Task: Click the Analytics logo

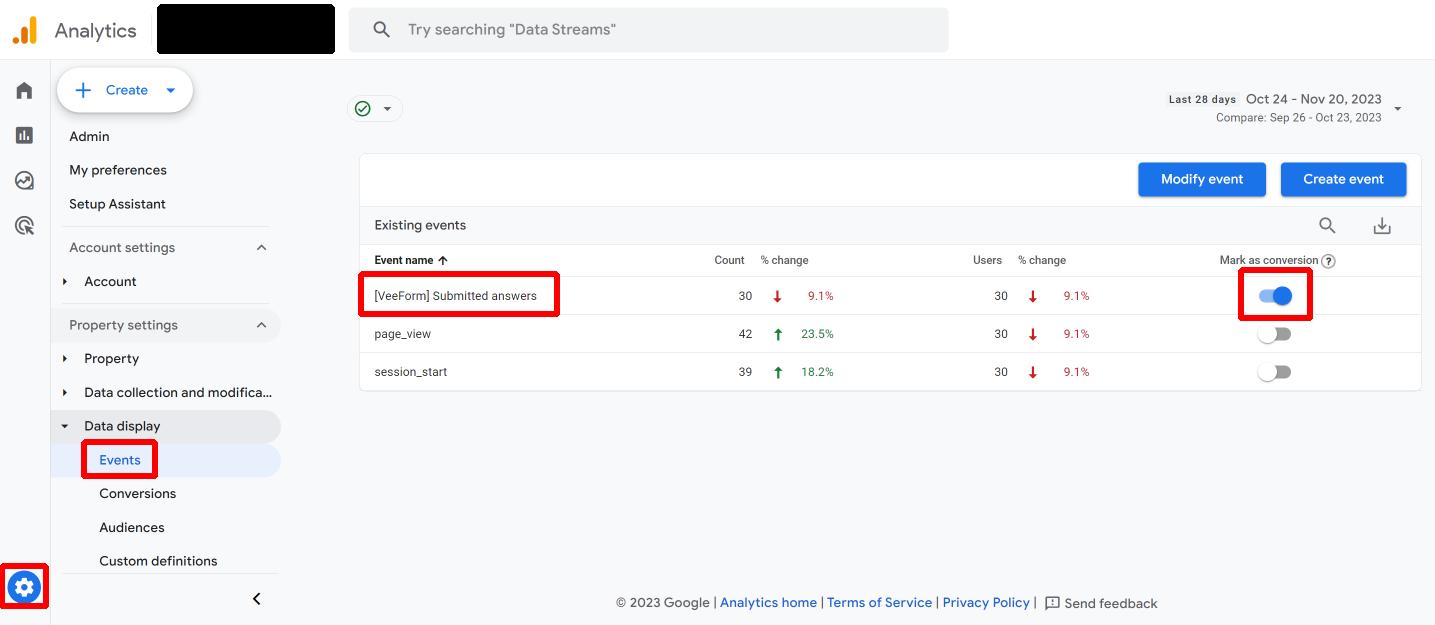Action: pos(25,30)
